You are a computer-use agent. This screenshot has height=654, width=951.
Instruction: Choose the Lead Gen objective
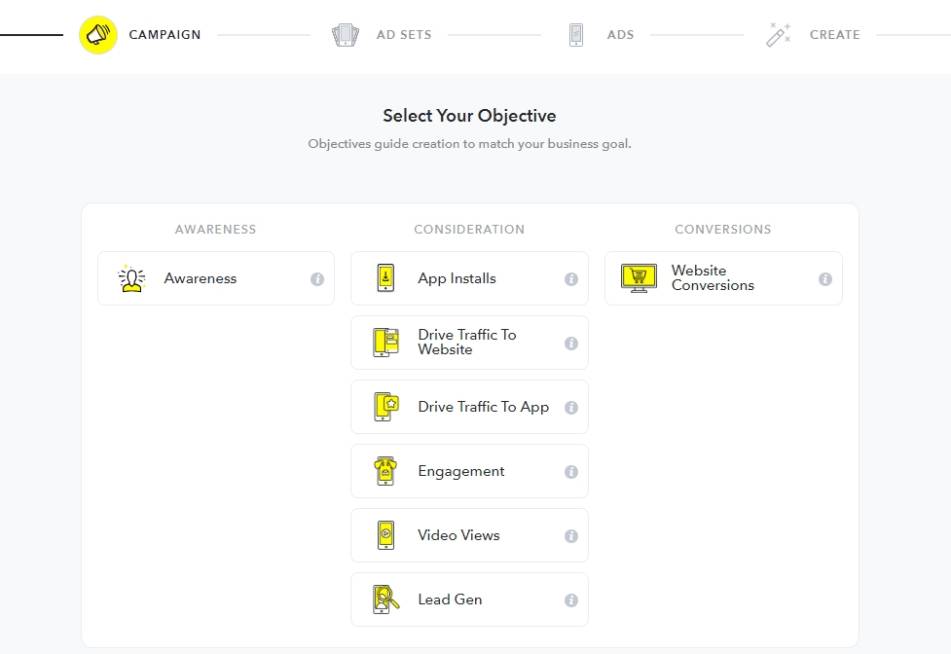coord(450,599)
